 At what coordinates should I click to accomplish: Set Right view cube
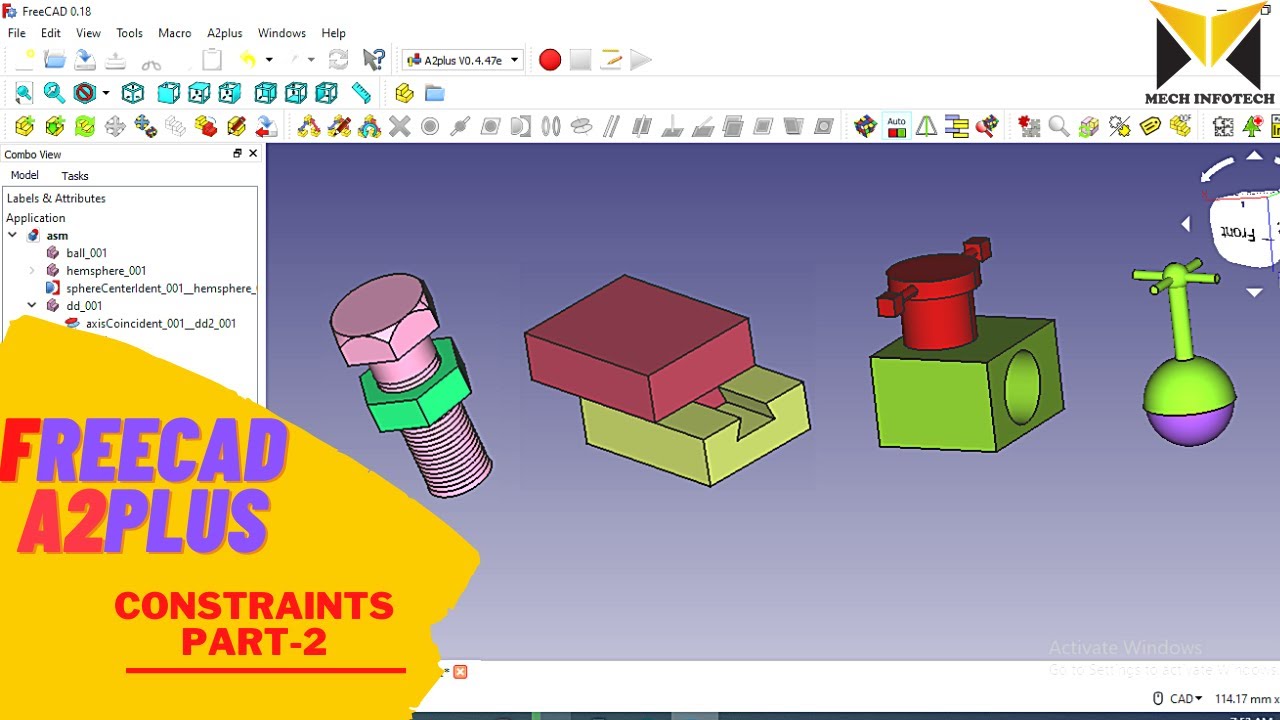click(x=229, y=93)
